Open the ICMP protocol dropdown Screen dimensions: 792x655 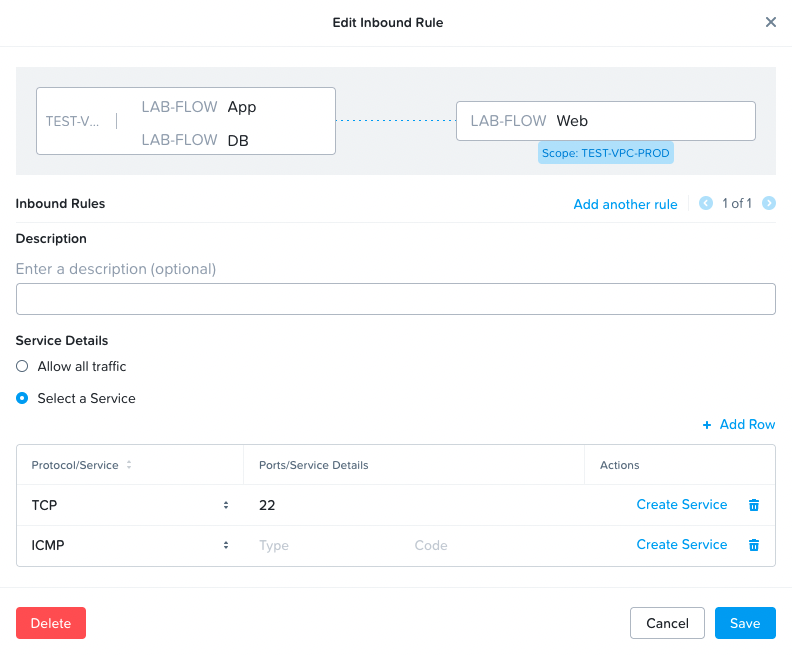[130, 545]
